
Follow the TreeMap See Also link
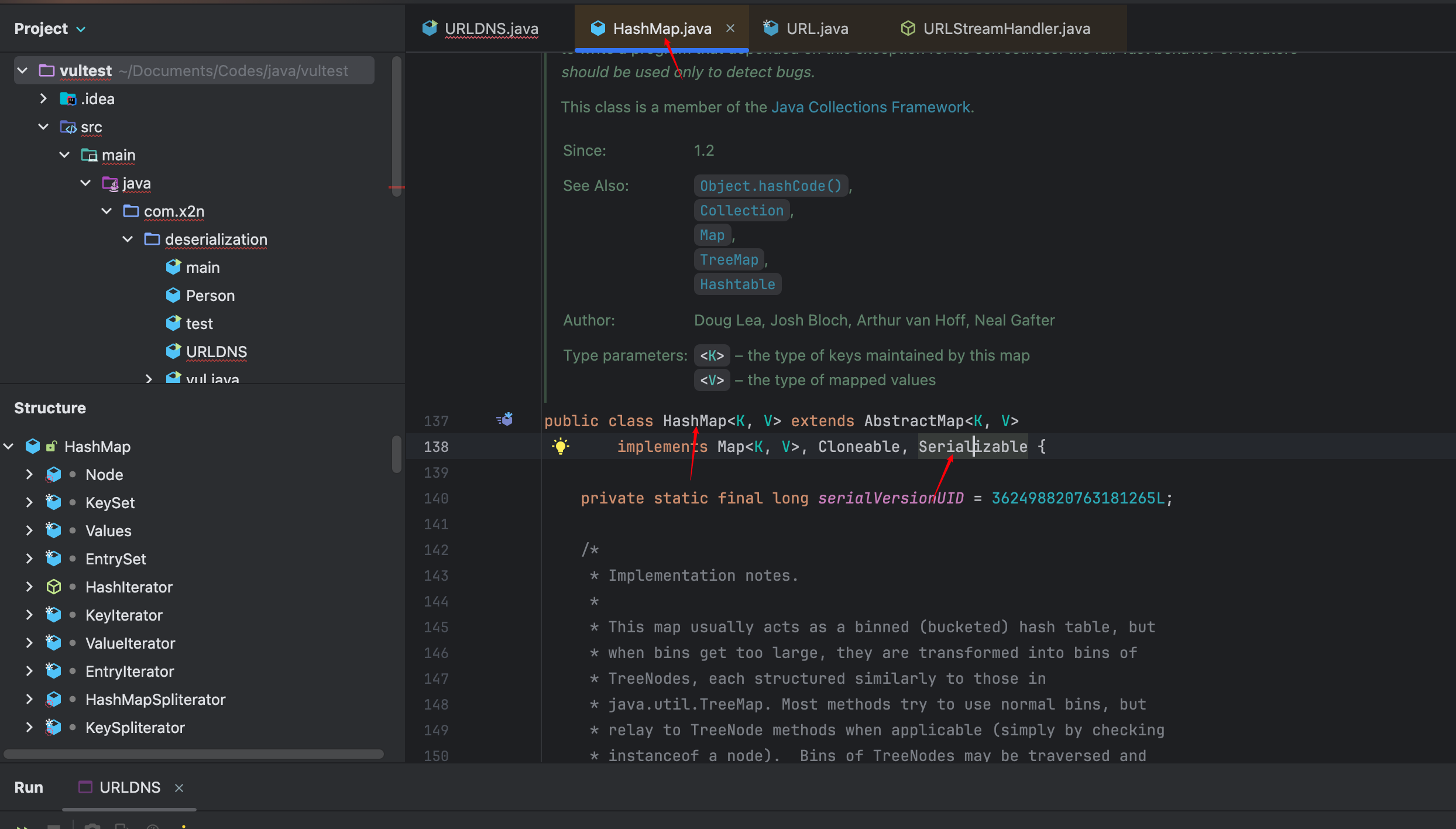[729, 259]
